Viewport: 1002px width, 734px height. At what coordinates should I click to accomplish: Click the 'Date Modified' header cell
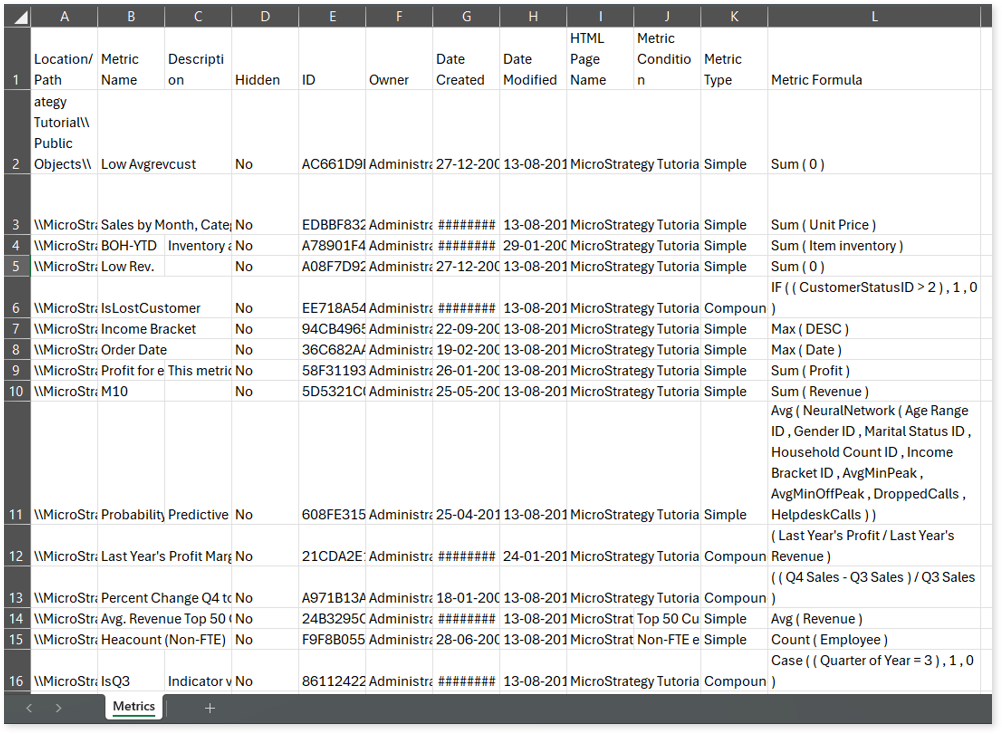533,58
